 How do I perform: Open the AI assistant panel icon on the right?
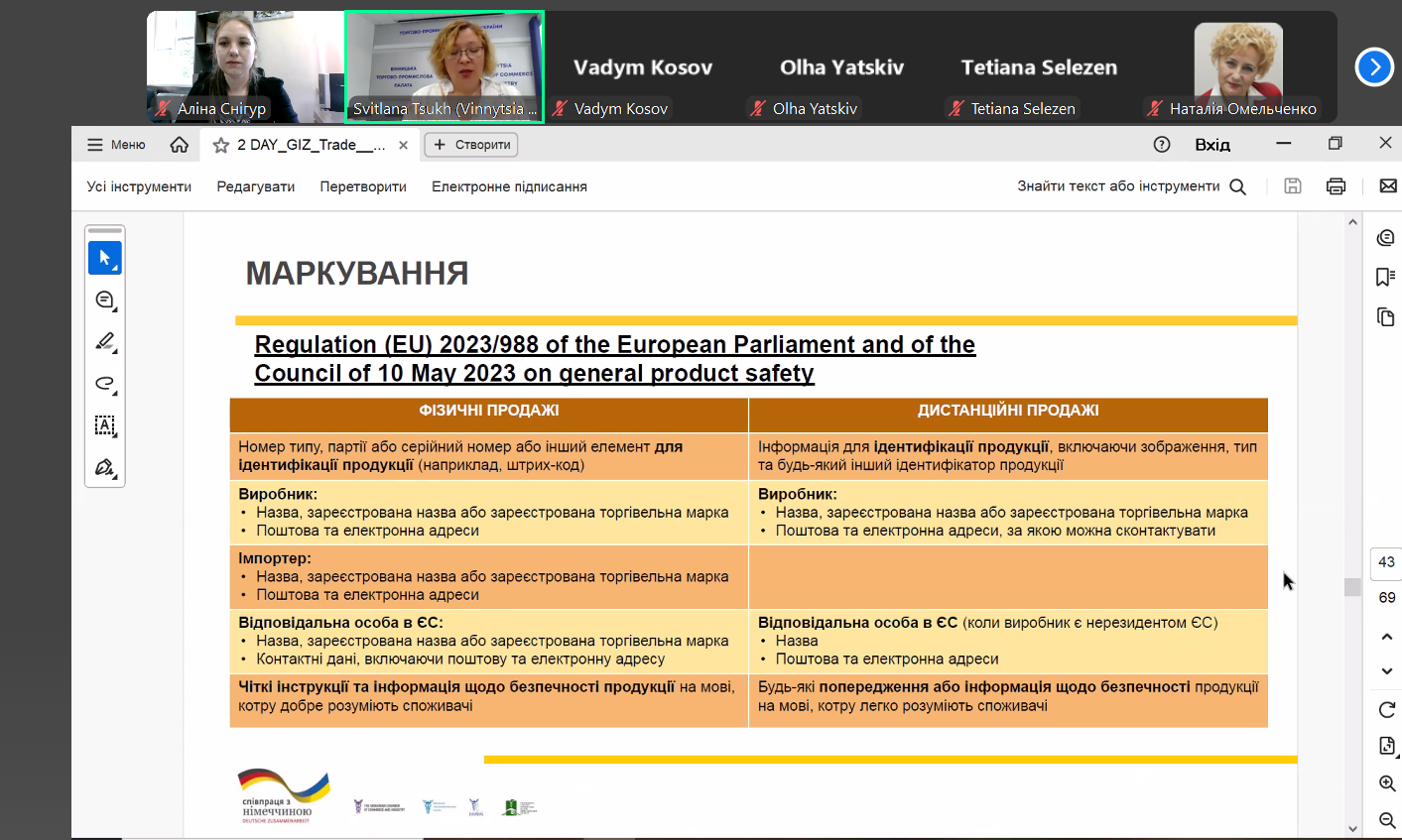1386,238
